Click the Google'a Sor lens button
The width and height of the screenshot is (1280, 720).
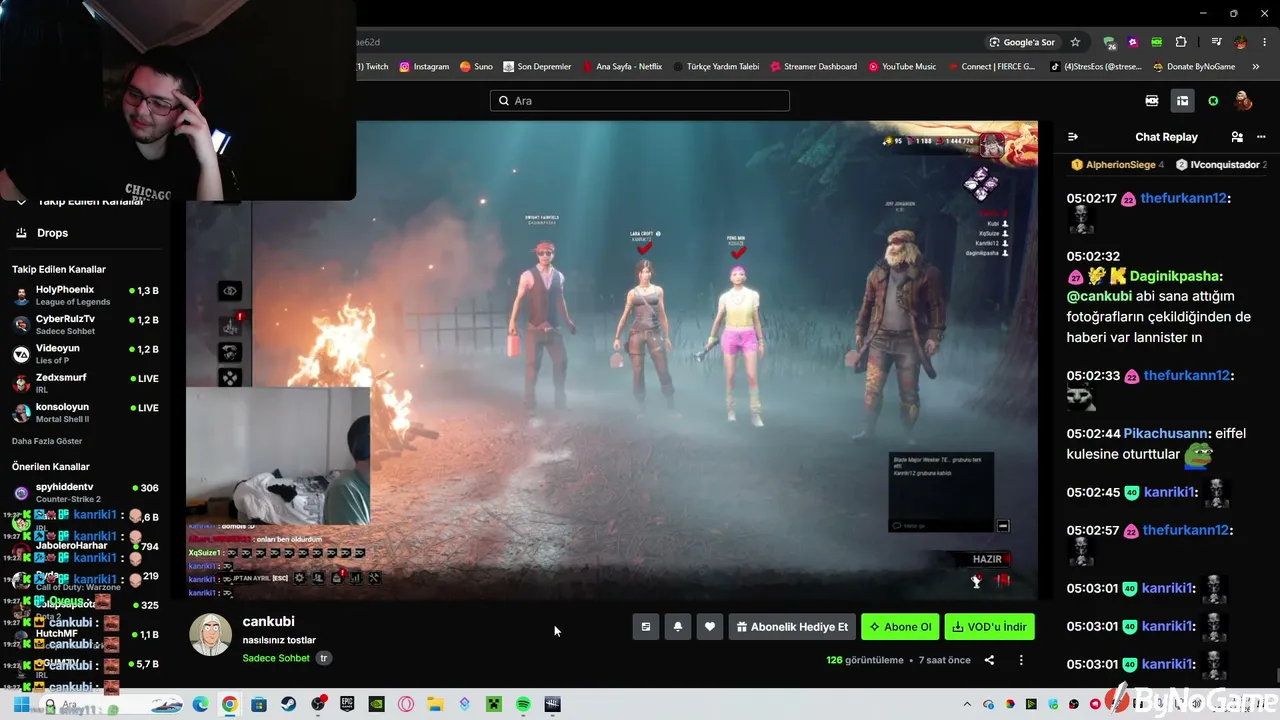click(1022, 42)
